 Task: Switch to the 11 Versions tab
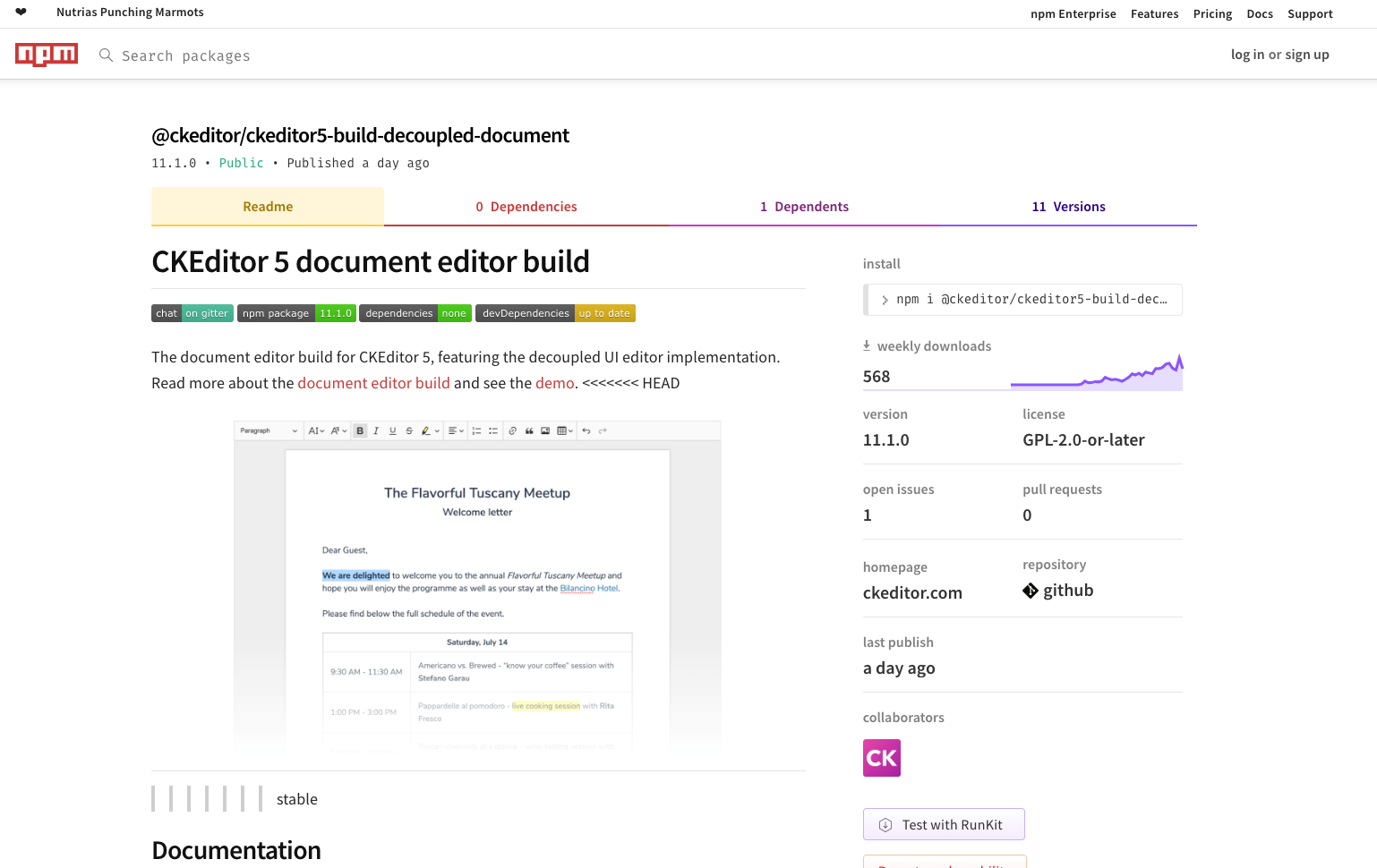click(1068, 206)
